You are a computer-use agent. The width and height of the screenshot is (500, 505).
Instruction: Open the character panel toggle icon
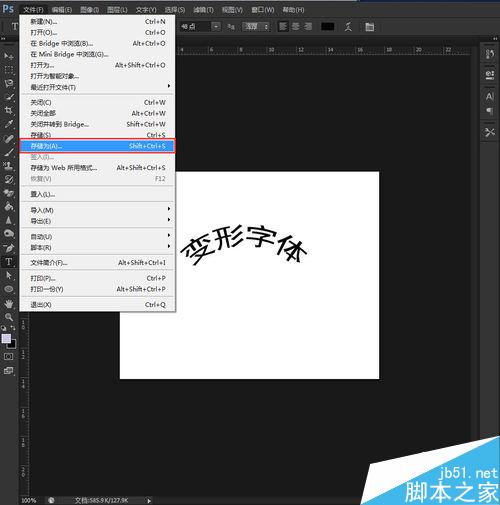pyautogui.click(x=369, y=27)
